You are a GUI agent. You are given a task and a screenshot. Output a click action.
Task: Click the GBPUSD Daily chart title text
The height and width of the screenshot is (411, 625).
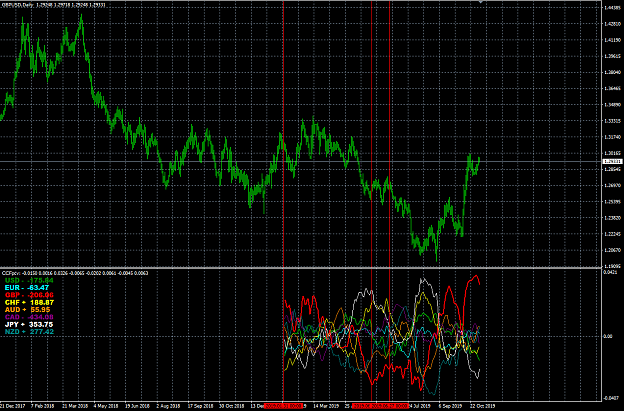(x=54, y=5)
